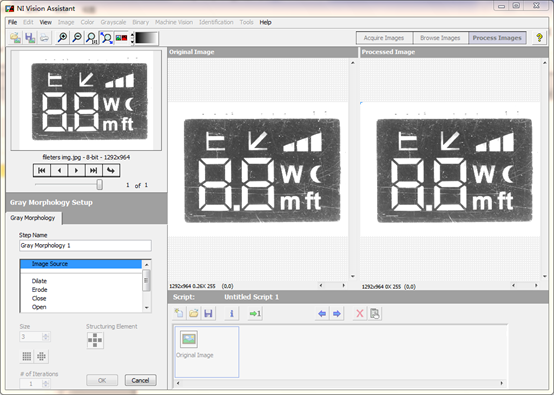Viewport: 554px width, 395px height.
Task: Click the return arrow image-browser button
Action: 111,171
